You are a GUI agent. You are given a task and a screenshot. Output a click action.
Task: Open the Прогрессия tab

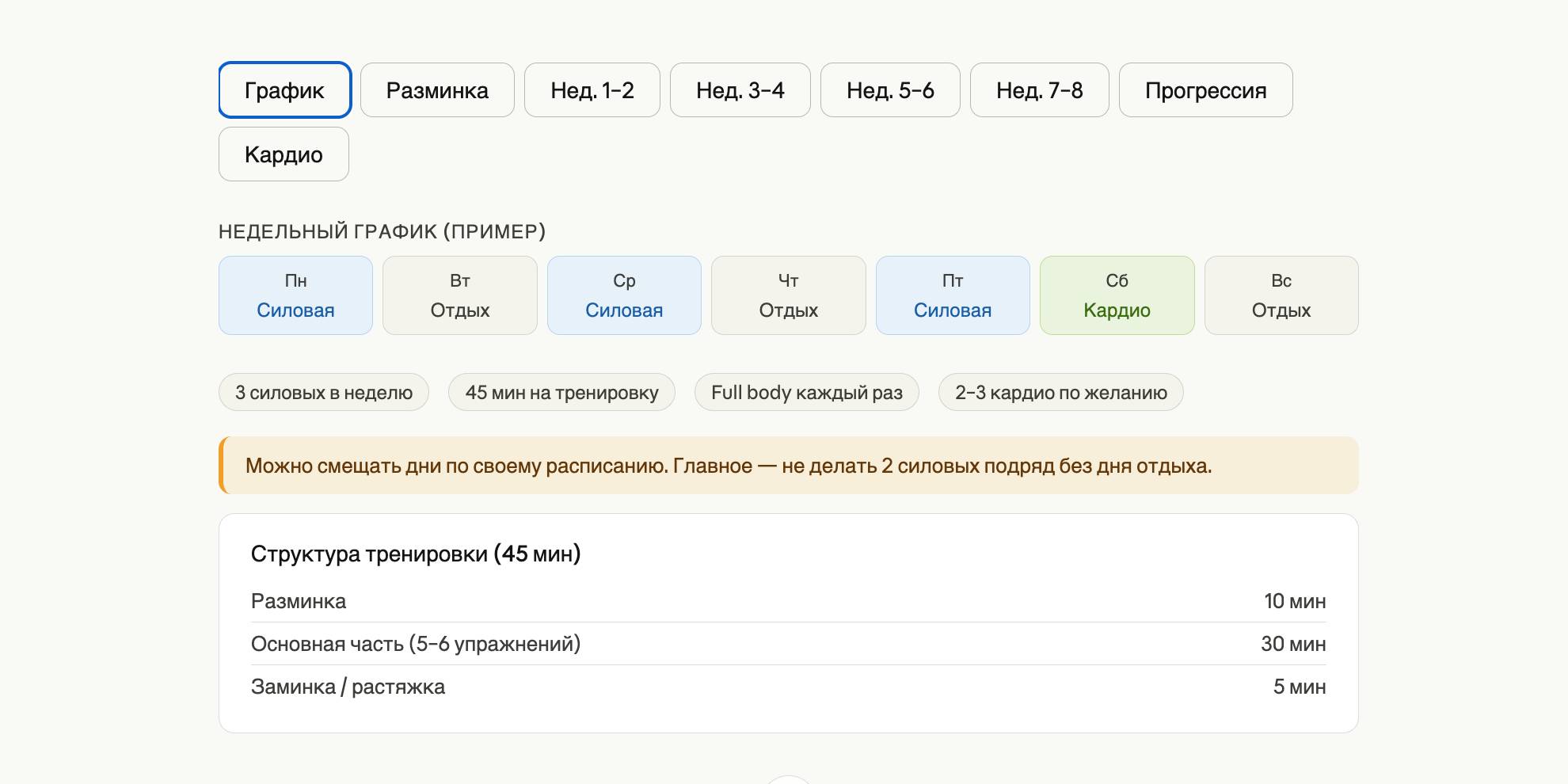[1205, 90]
